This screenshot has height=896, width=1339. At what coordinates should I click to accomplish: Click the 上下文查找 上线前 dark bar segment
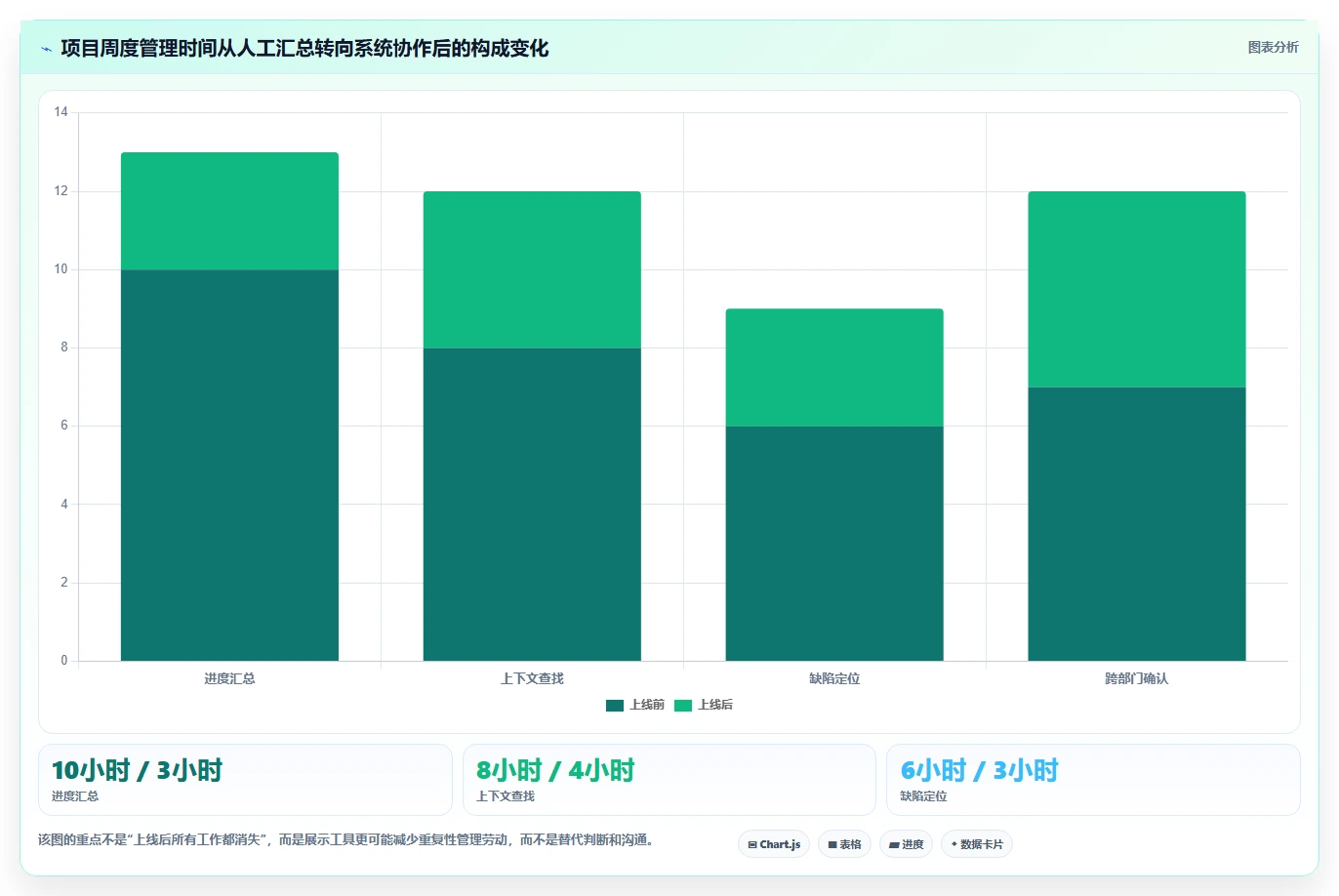pos(532,505)
